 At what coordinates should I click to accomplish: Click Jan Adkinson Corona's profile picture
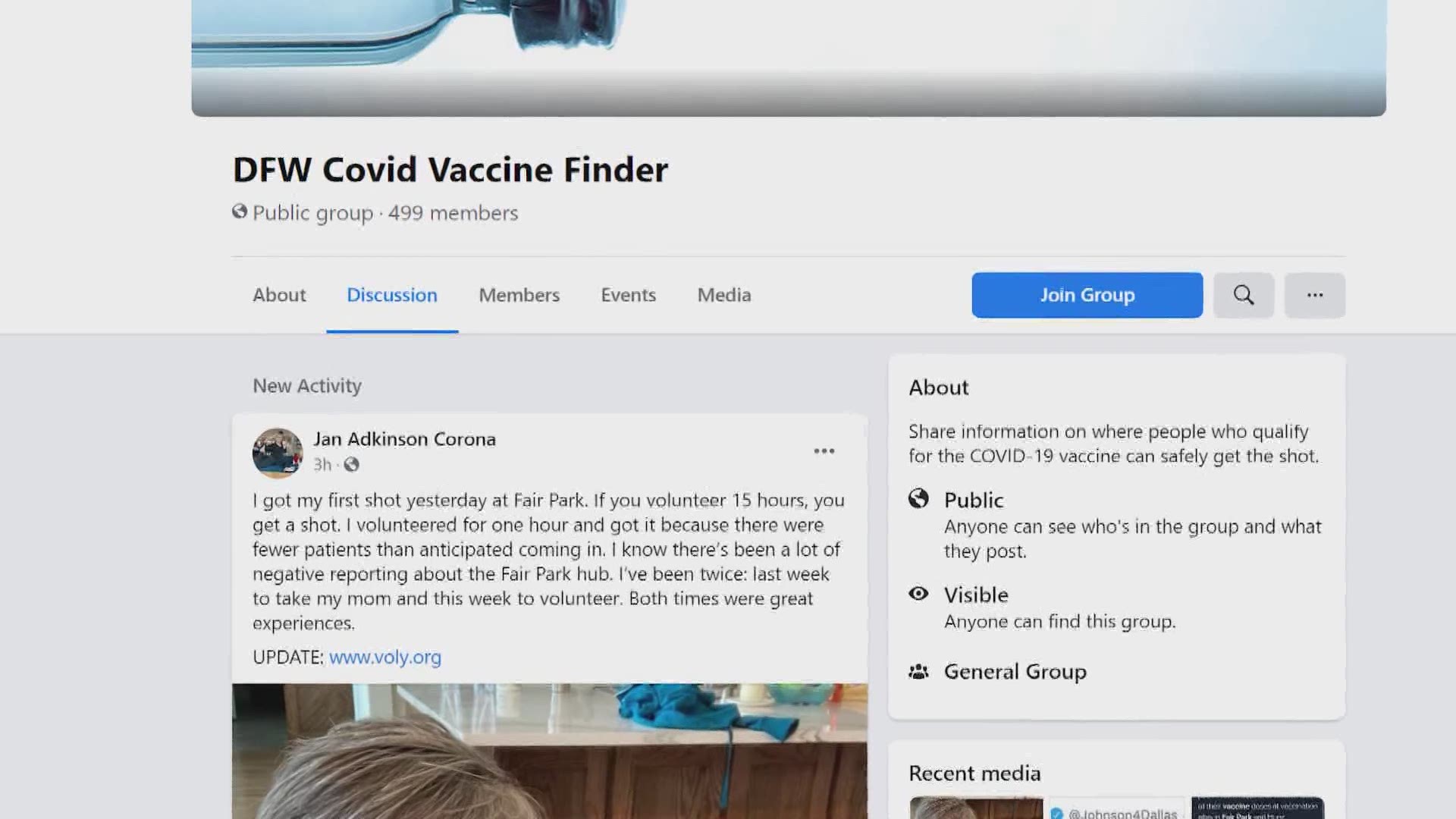(278, 453)
